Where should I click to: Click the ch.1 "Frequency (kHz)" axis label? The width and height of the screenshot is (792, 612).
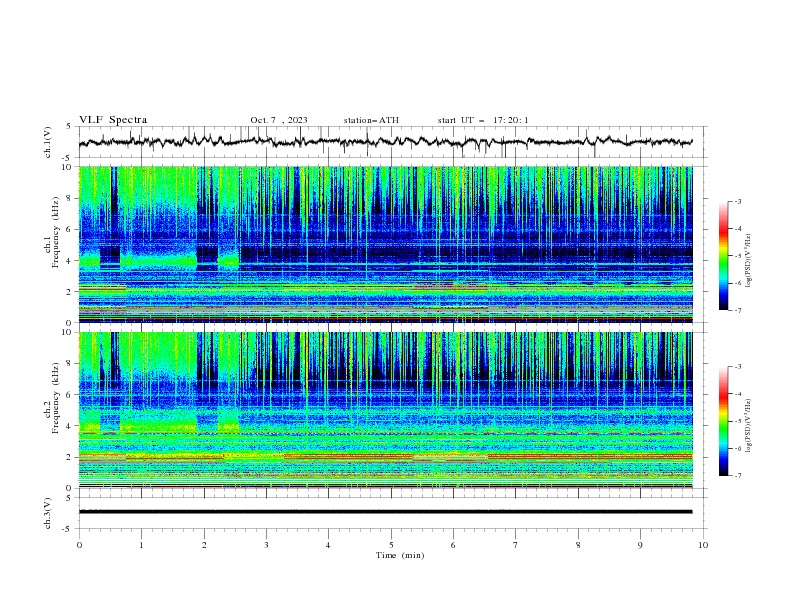pos(57,233)
